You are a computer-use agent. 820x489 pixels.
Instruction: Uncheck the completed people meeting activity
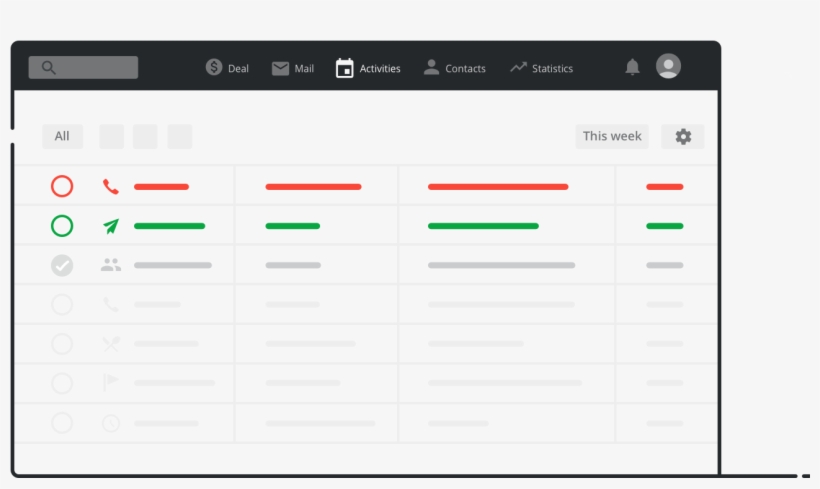62,265
